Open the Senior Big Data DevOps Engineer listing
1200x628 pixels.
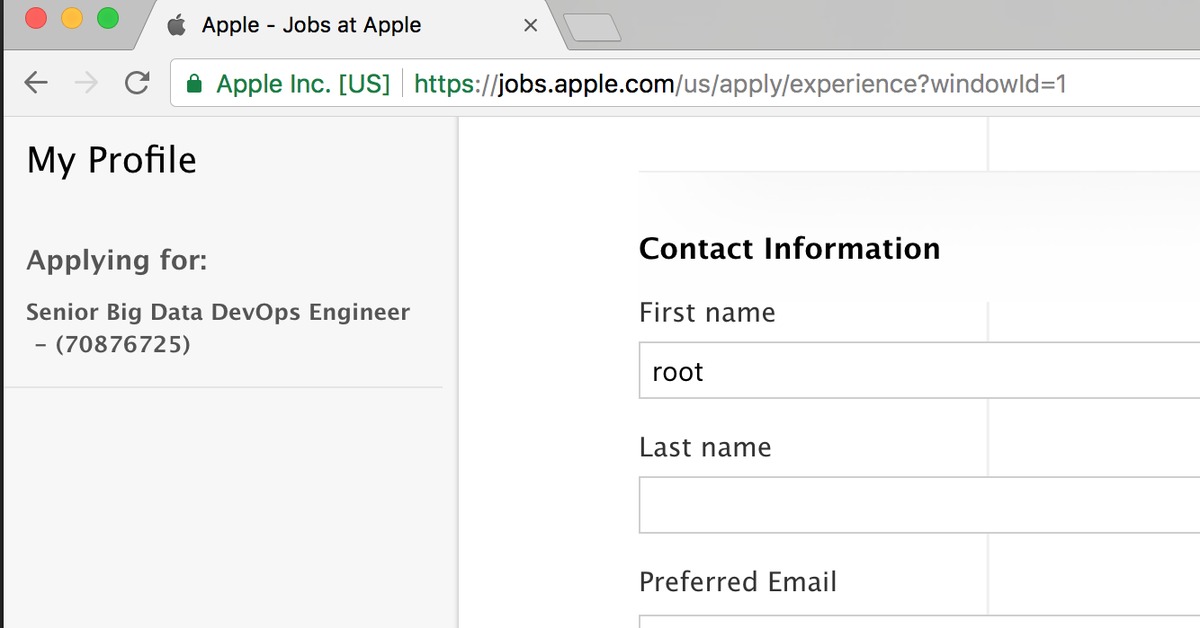pyautogui.click(x=217, y=313)
